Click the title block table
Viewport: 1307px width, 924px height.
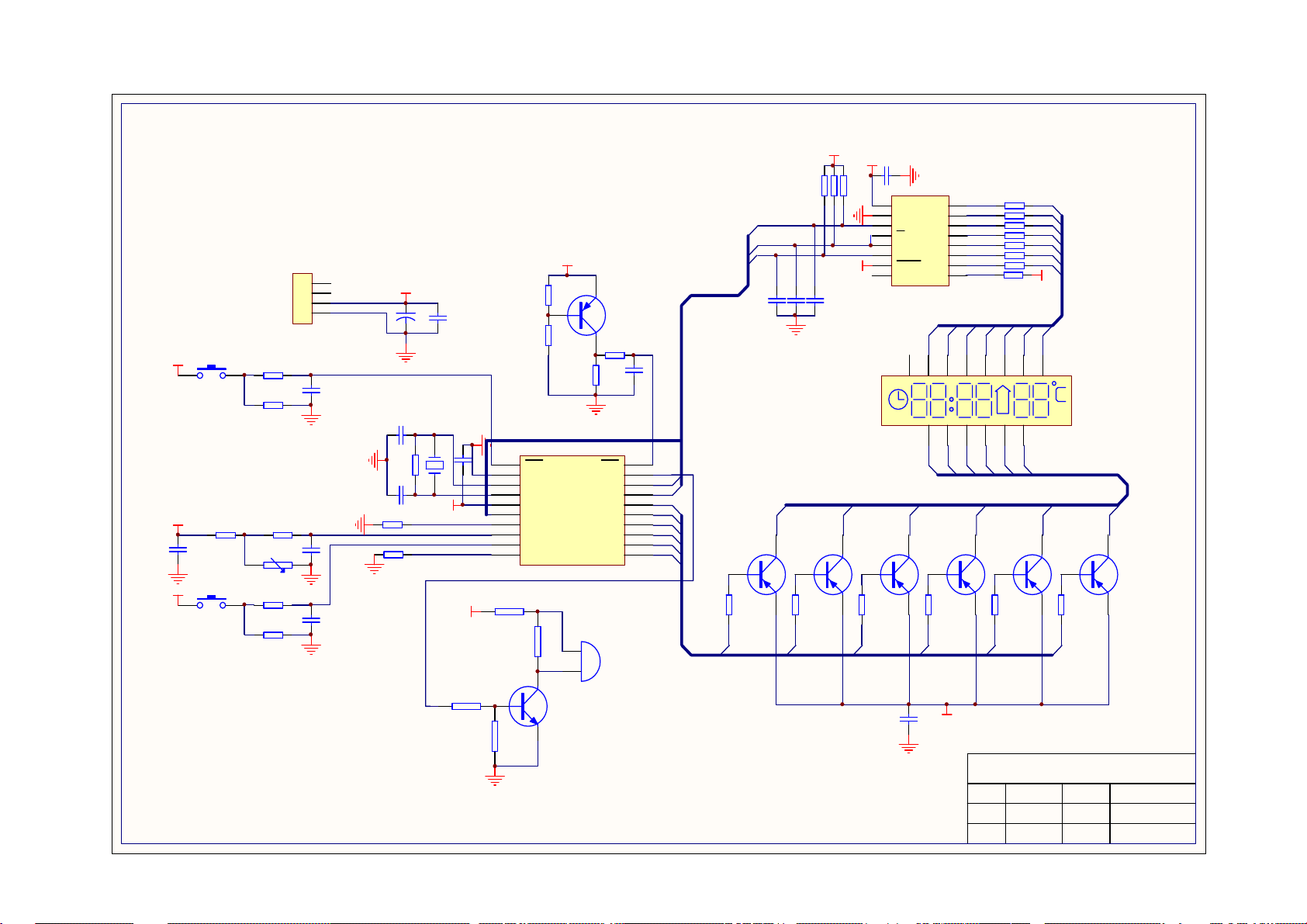1081,798
